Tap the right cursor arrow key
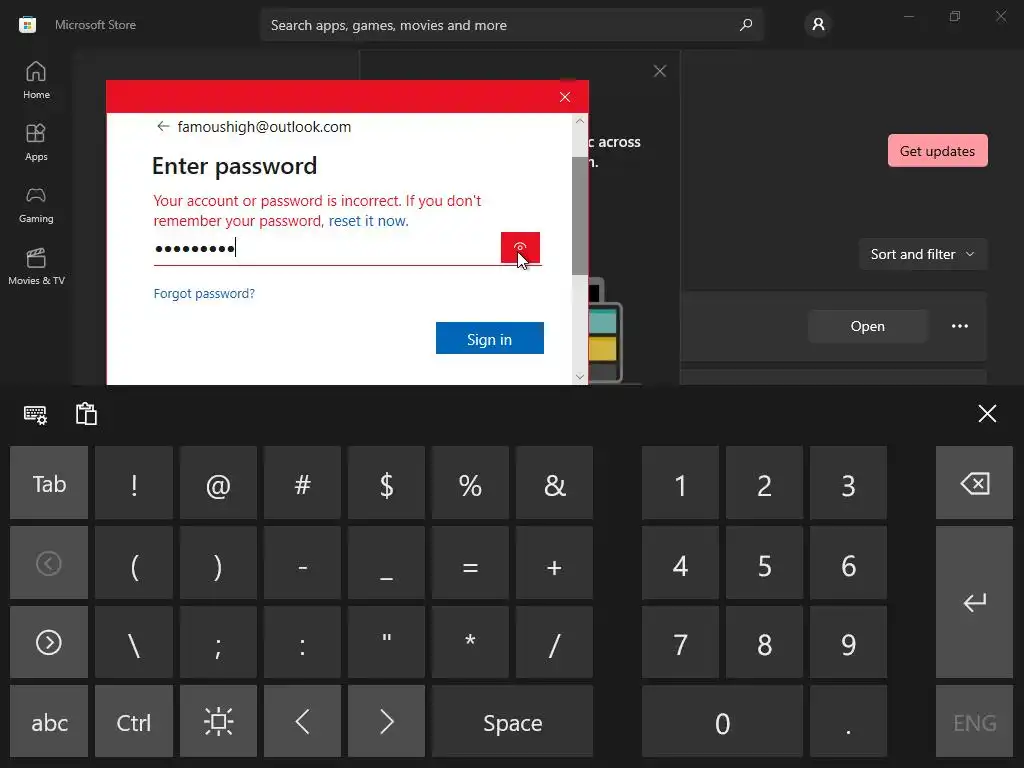The image size is (1024, 768). click(387, 722)
